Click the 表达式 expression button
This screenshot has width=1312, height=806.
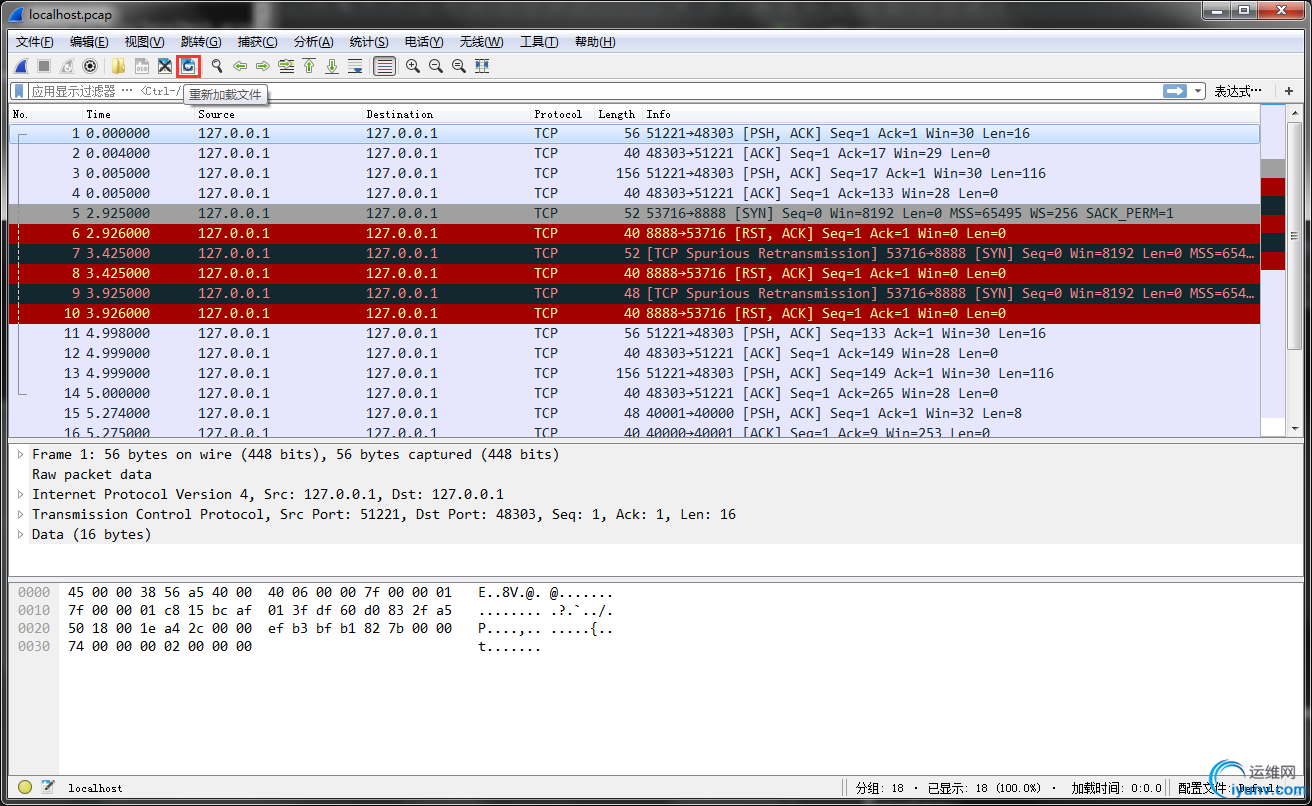coord(1238,91)
